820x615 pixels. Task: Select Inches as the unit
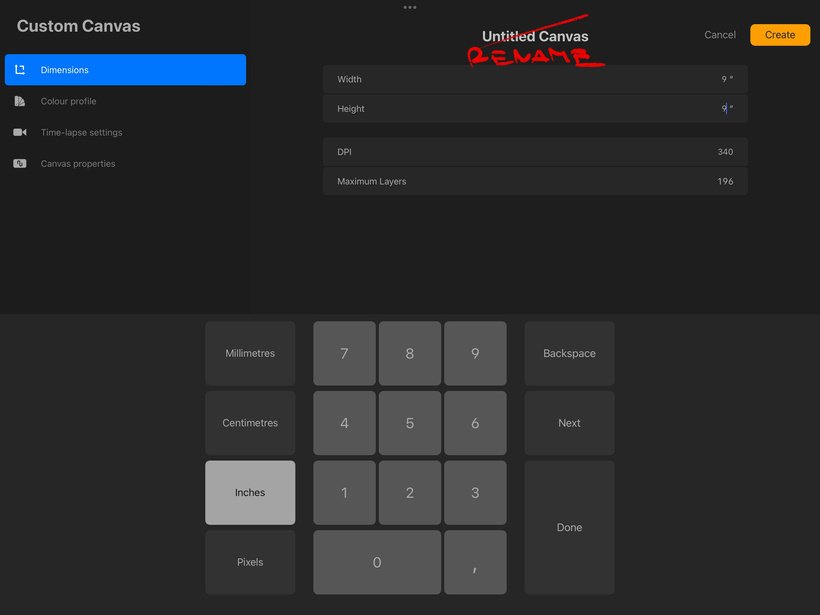250,492
